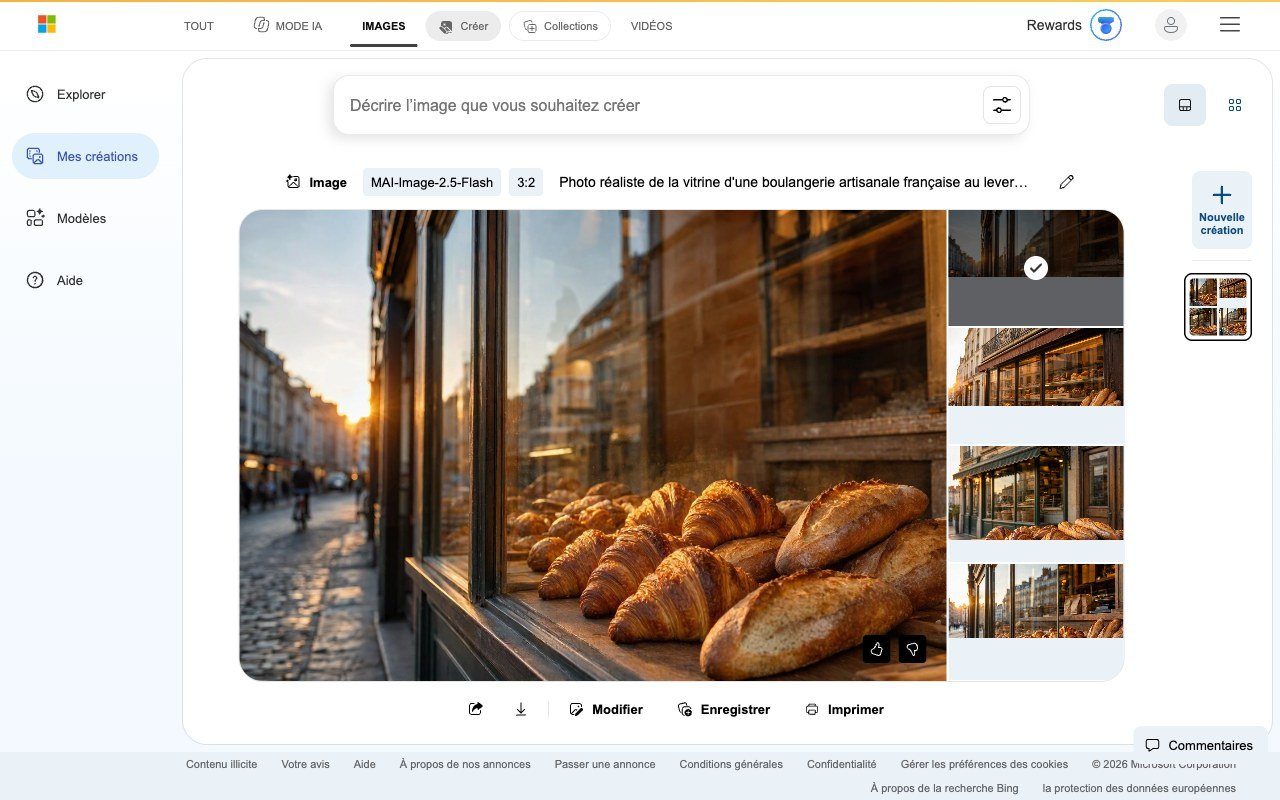This screenshot has height=800, width=1280.
Task: Open the creation history thumbnail under Nouvelle création
Action: (1218, 307)
